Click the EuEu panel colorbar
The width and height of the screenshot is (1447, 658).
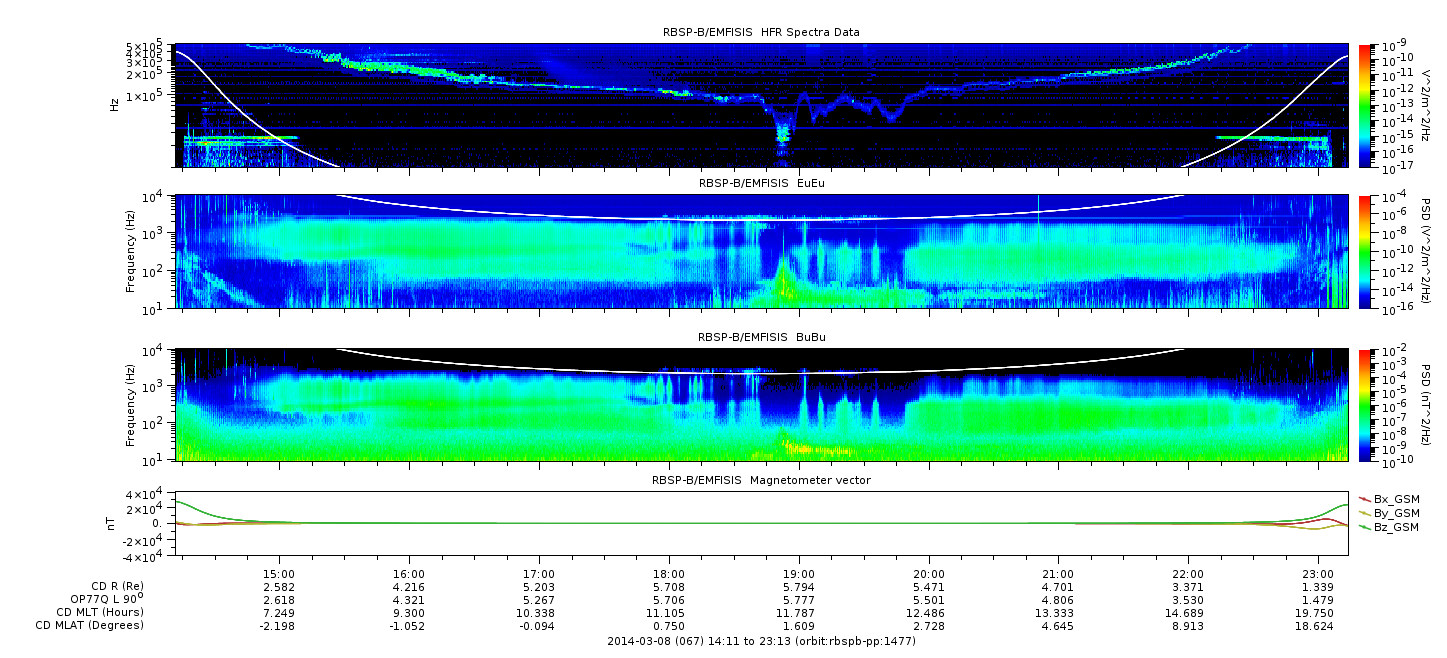1364,252
